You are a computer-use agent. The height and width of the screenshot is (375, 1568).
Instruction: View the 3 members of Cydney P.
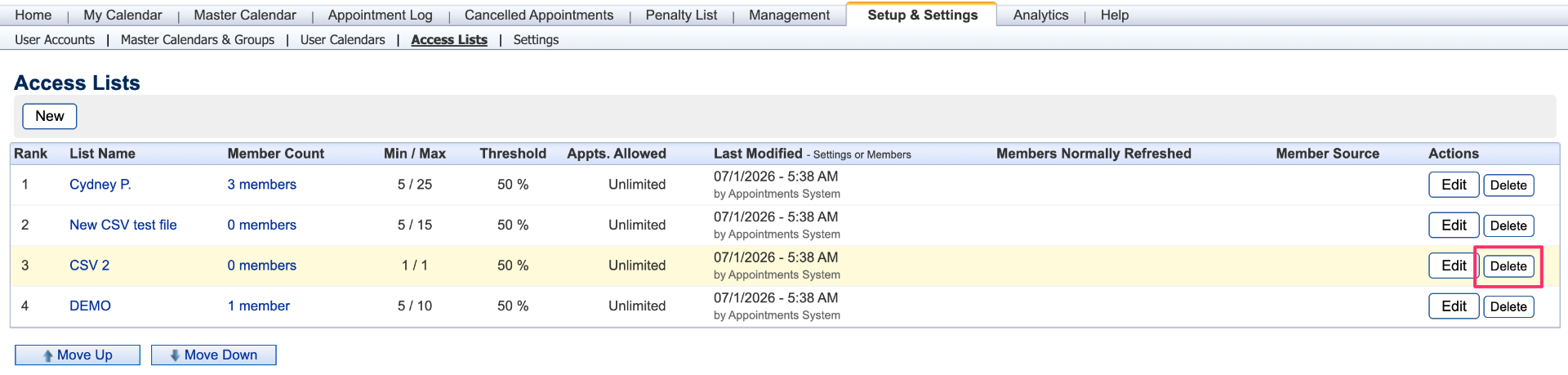(261, 185)
